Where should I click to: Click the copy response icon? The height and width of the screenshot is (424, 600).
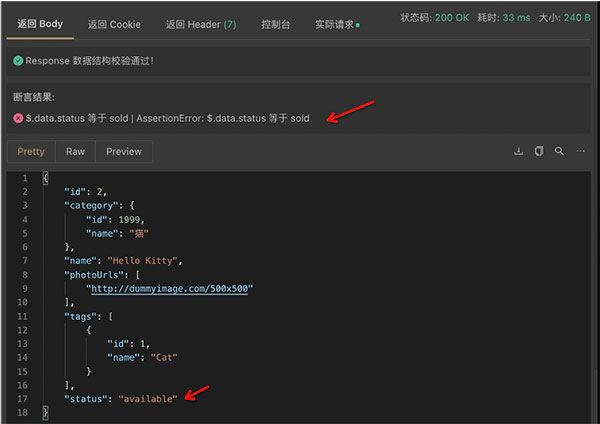pyautogui.click(x=539, y=151)
